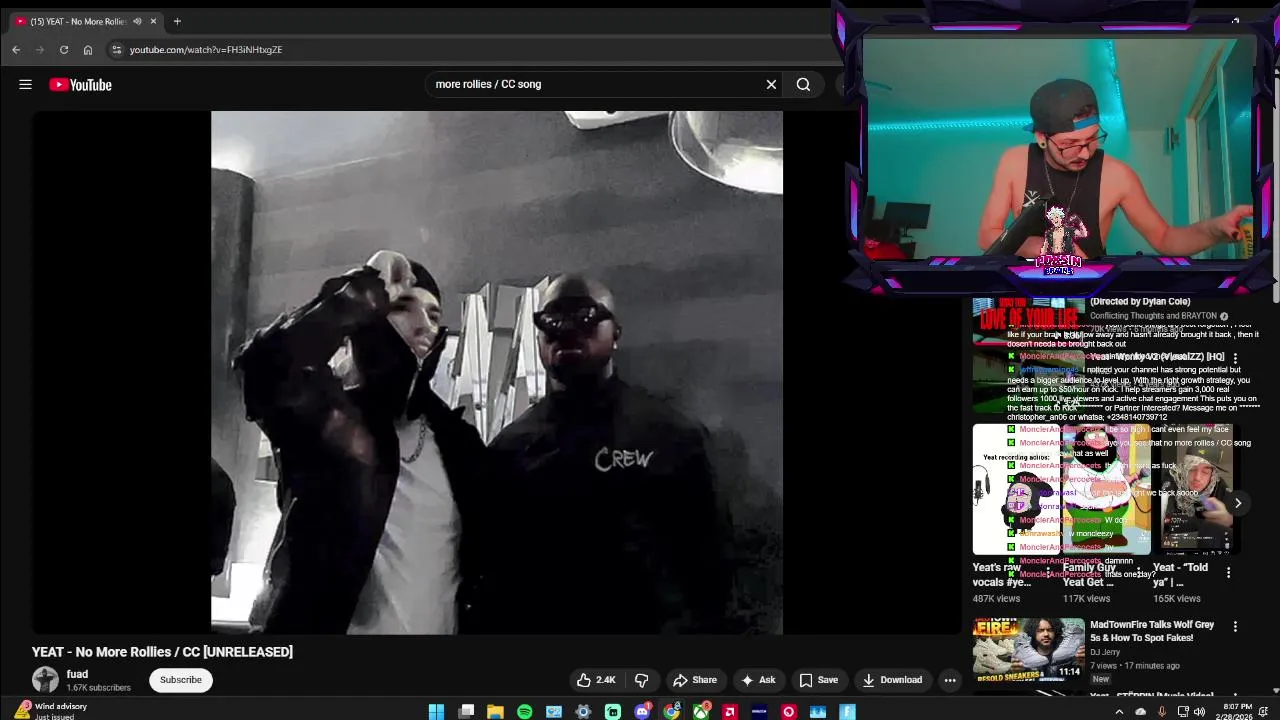Save the video to a playlist
The width and height of the screenshot is (1280, 720).
pyautogui.click(x=818, y=680)
